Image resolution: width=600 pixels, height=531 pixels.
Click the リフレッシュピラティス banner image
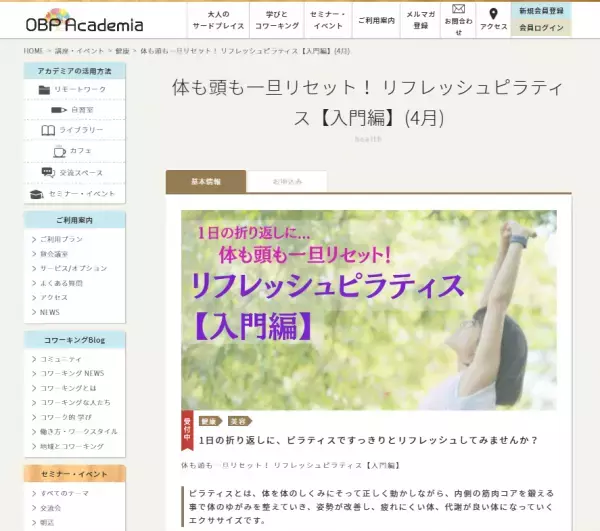click(369, 310)
